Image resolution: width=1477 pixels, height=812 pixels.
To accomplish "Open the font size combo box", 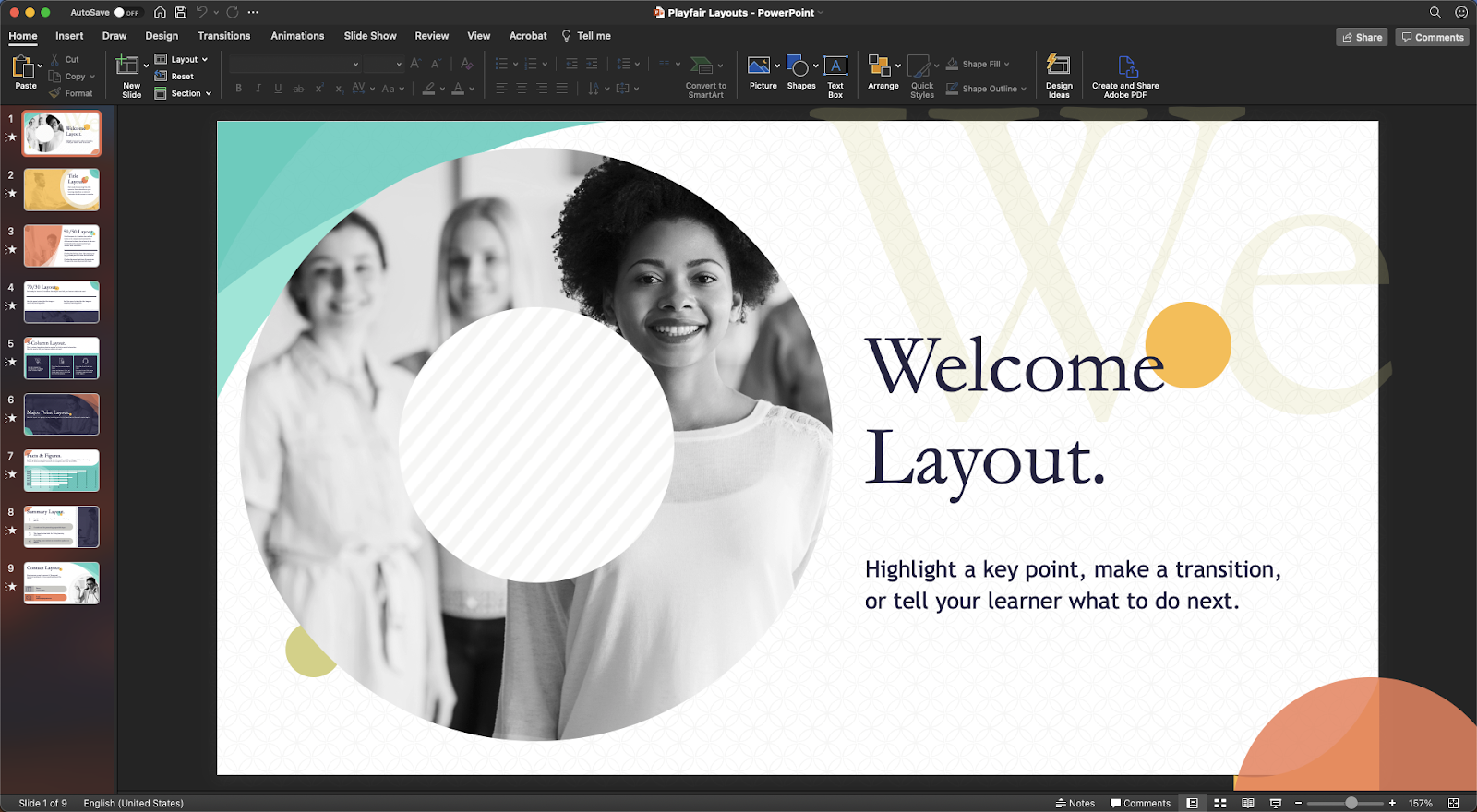I will coord(383,64).
